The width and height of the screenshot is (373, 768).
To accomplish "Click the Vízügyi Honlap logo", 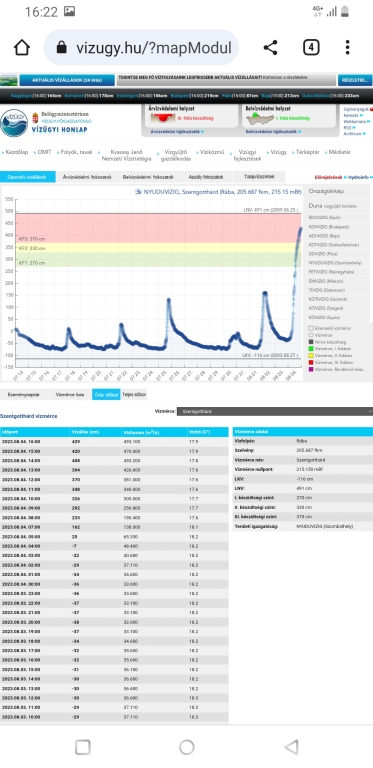I will (x=45, y=122).
